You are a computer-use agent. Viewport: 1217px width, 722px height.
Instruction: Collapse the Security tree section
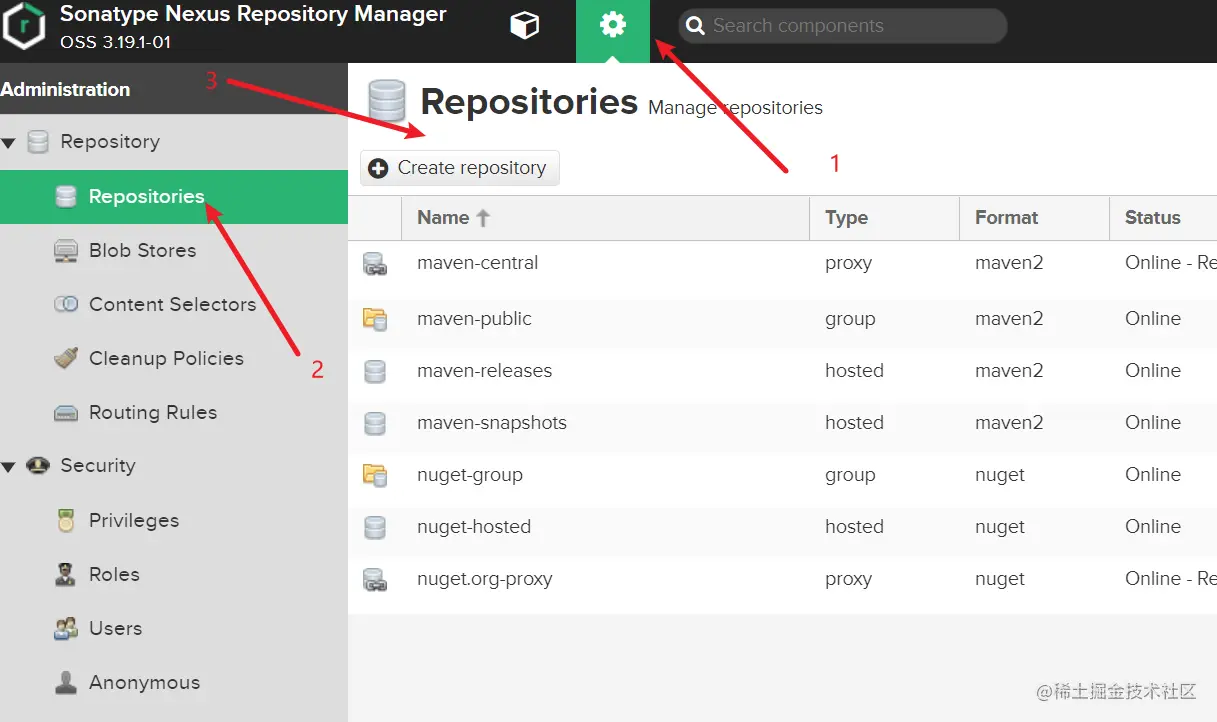9,467
